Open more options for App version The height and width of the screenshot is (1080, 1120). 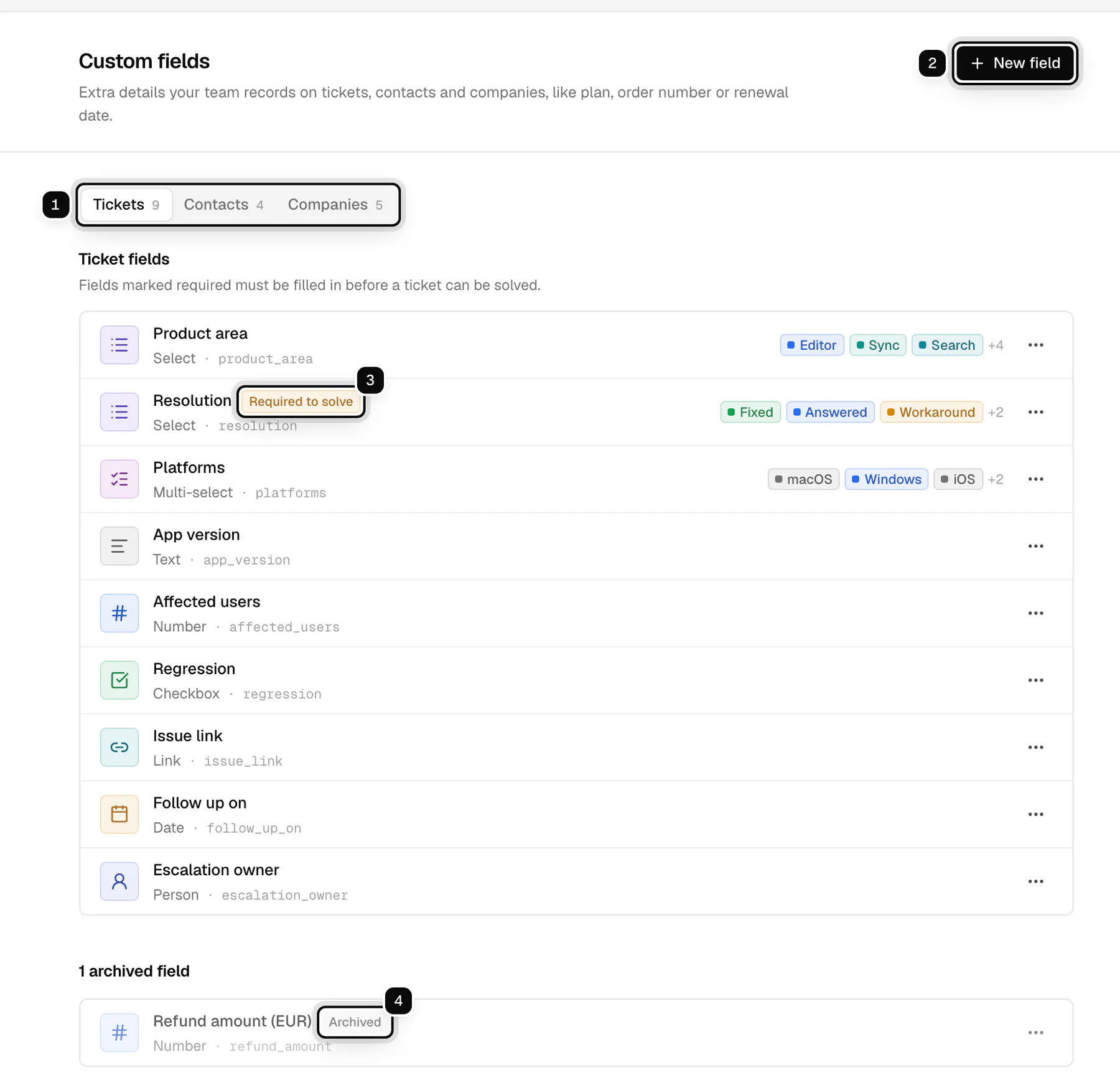click(1036, 546)
